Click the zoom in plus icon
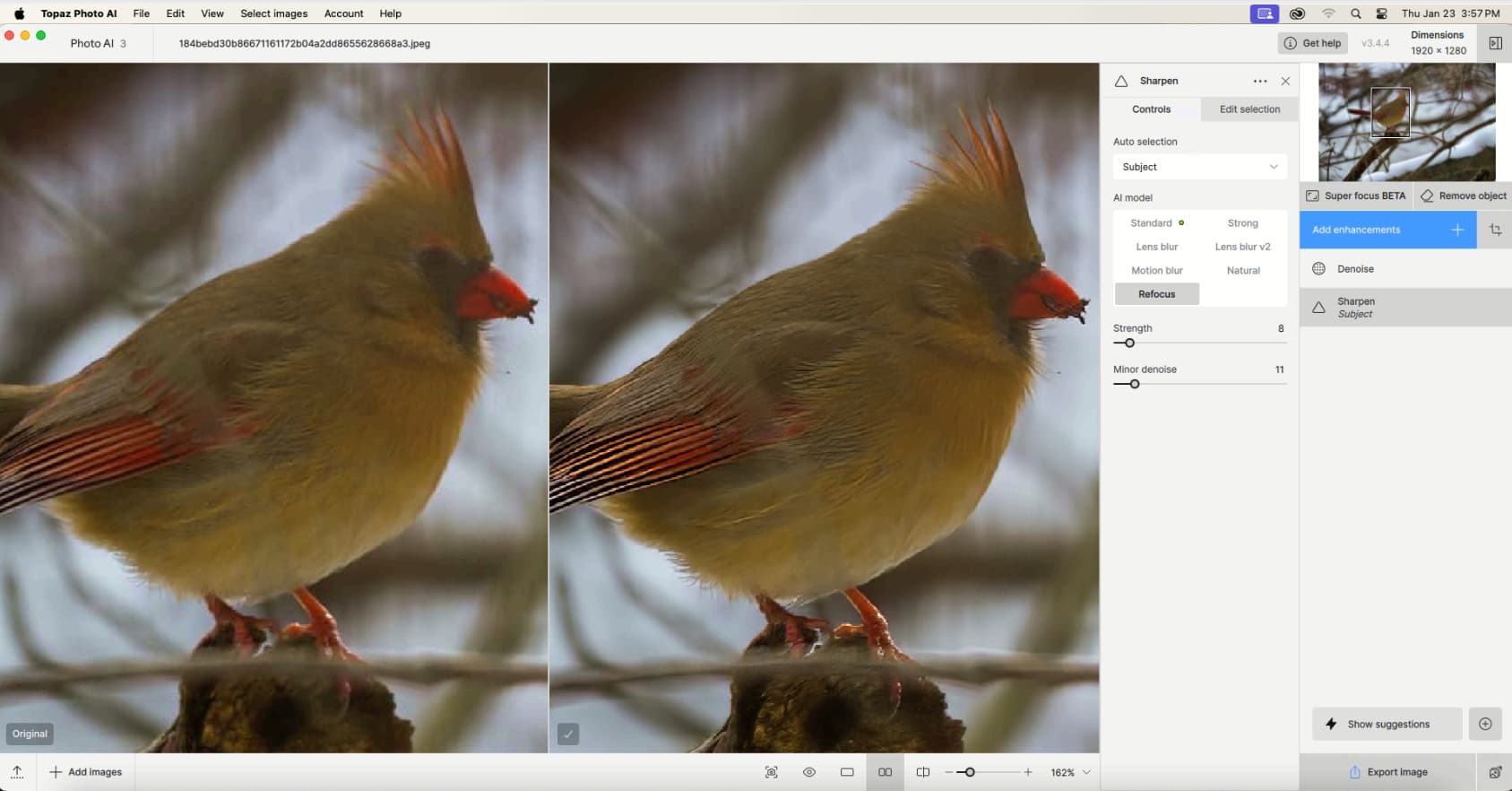Image resolution: width=1512 pixels, height=791 pixels. [x=1028, y=772]
